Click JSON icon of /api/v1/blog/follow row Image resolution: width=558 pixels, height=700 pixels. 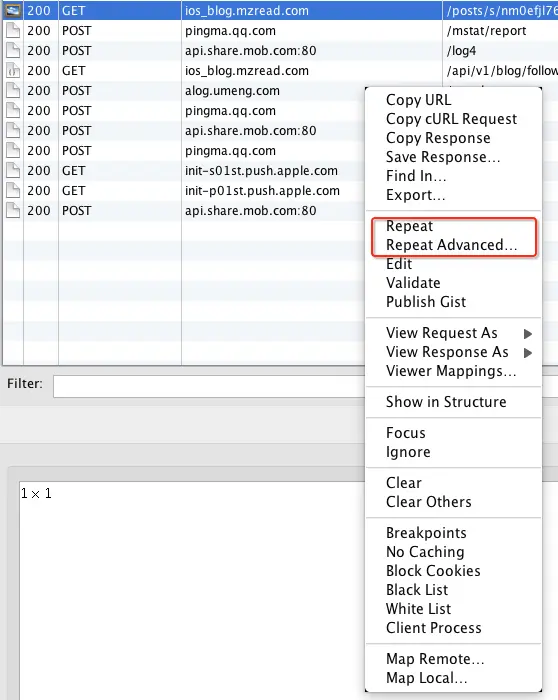[x=13, y=71]
